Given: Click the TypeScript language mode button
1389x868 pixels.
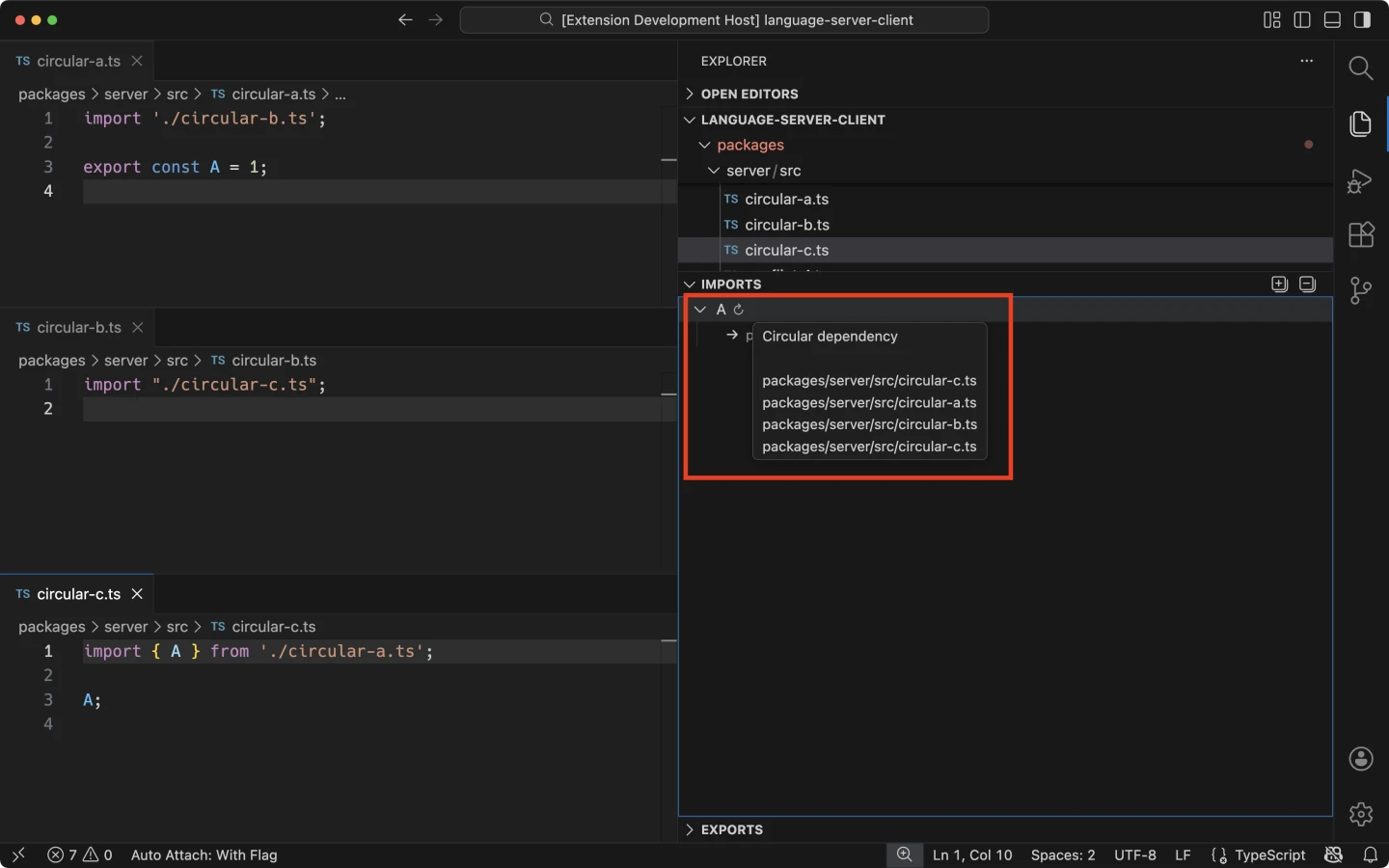Looking at the screenshot, I should [x=1259, y=854].
